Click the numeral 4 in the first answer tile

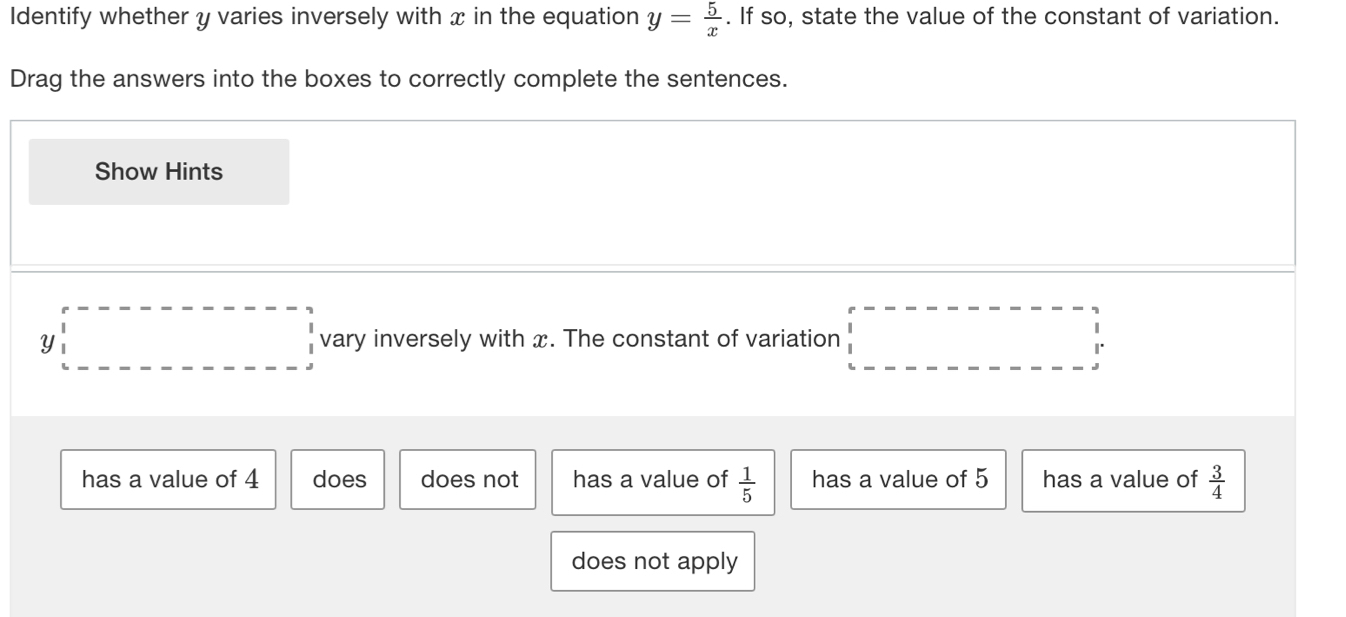pos(252,480)
